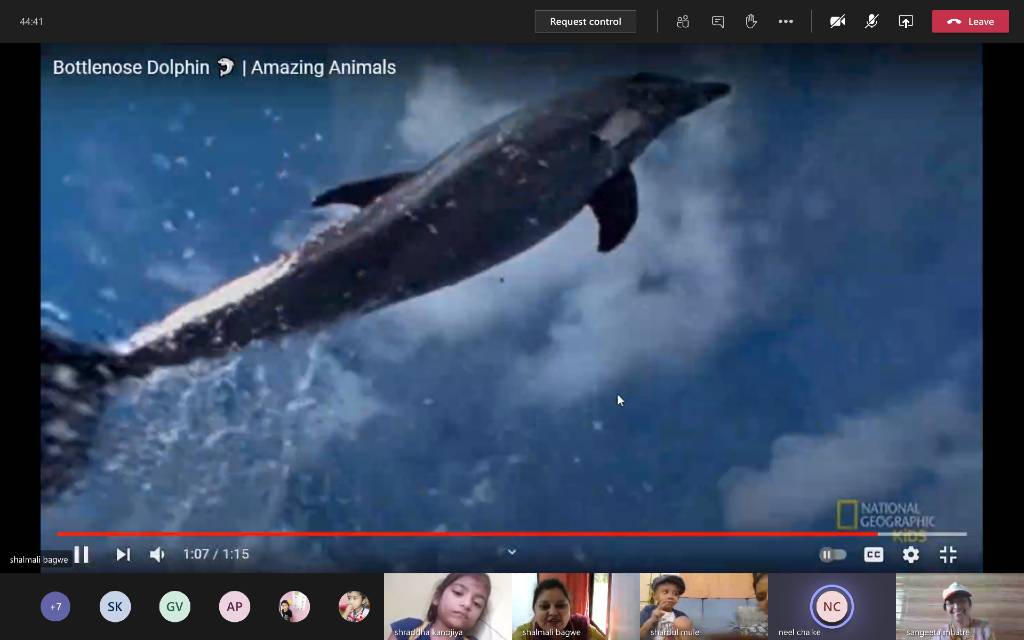1024x640 pixels.
Task: Open the More actions ellipsis menu
Action: (x=786, y=22)
